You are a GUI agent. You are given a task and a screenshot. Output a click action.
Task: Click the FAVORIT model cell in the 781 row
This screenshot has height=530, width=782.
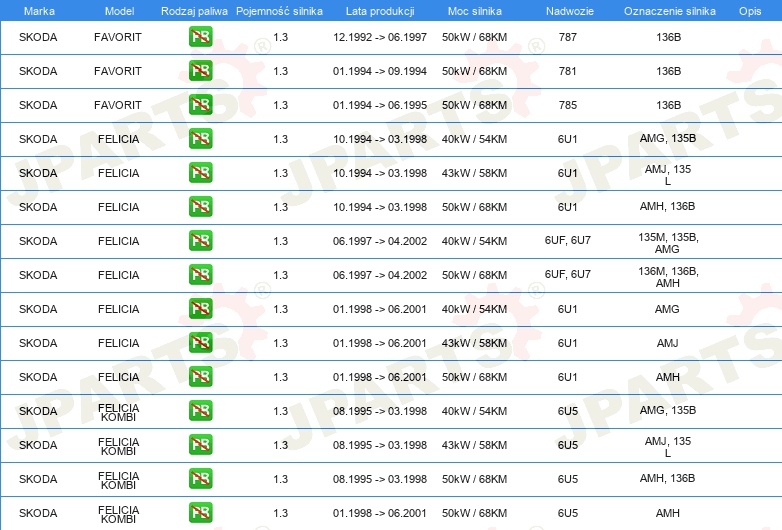pyautogui.click(x=118, y=71)
